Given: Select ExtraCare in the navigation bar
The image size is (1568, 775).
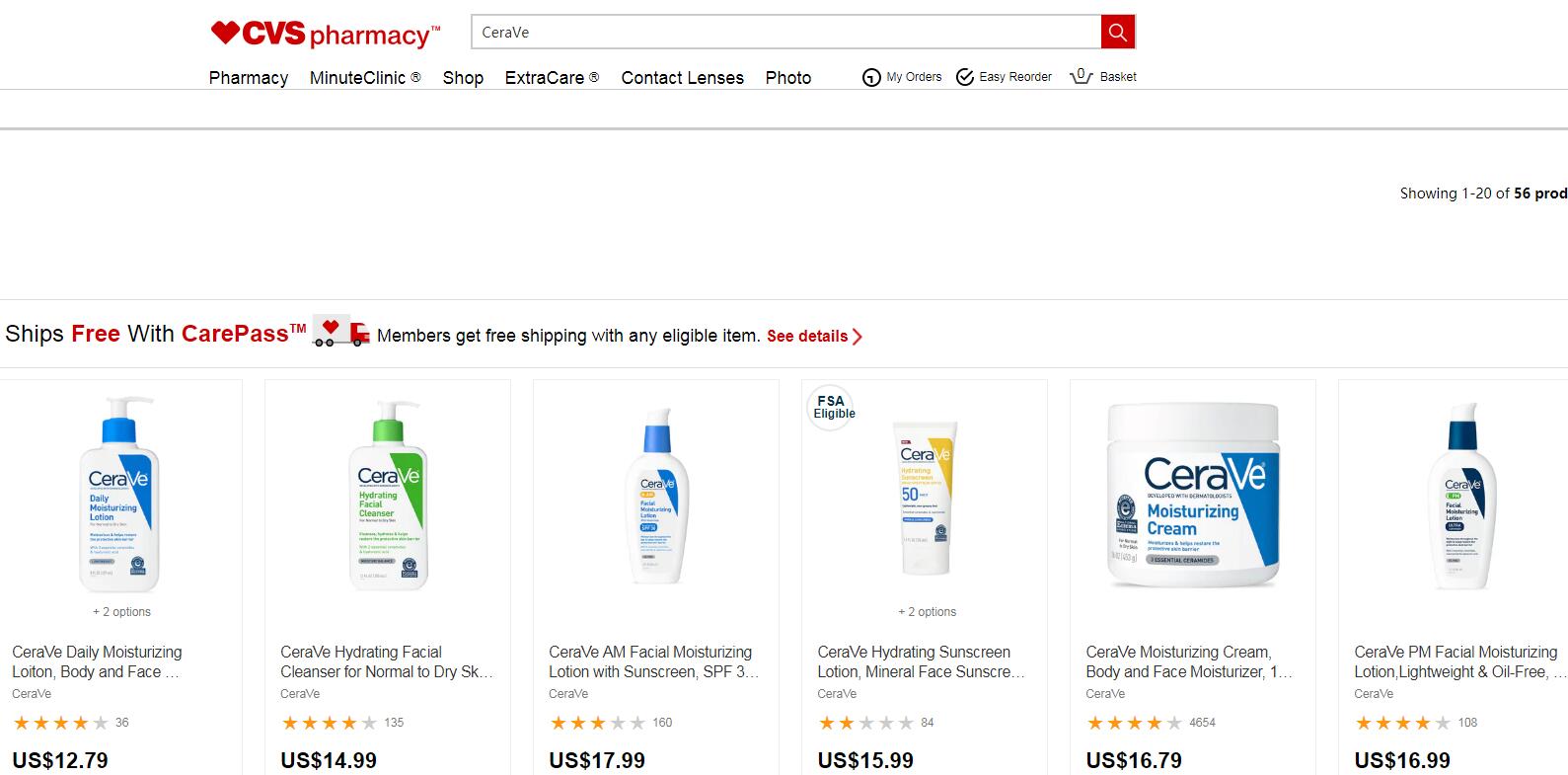Looking at the screenshot, I should (x=552, y=78).
